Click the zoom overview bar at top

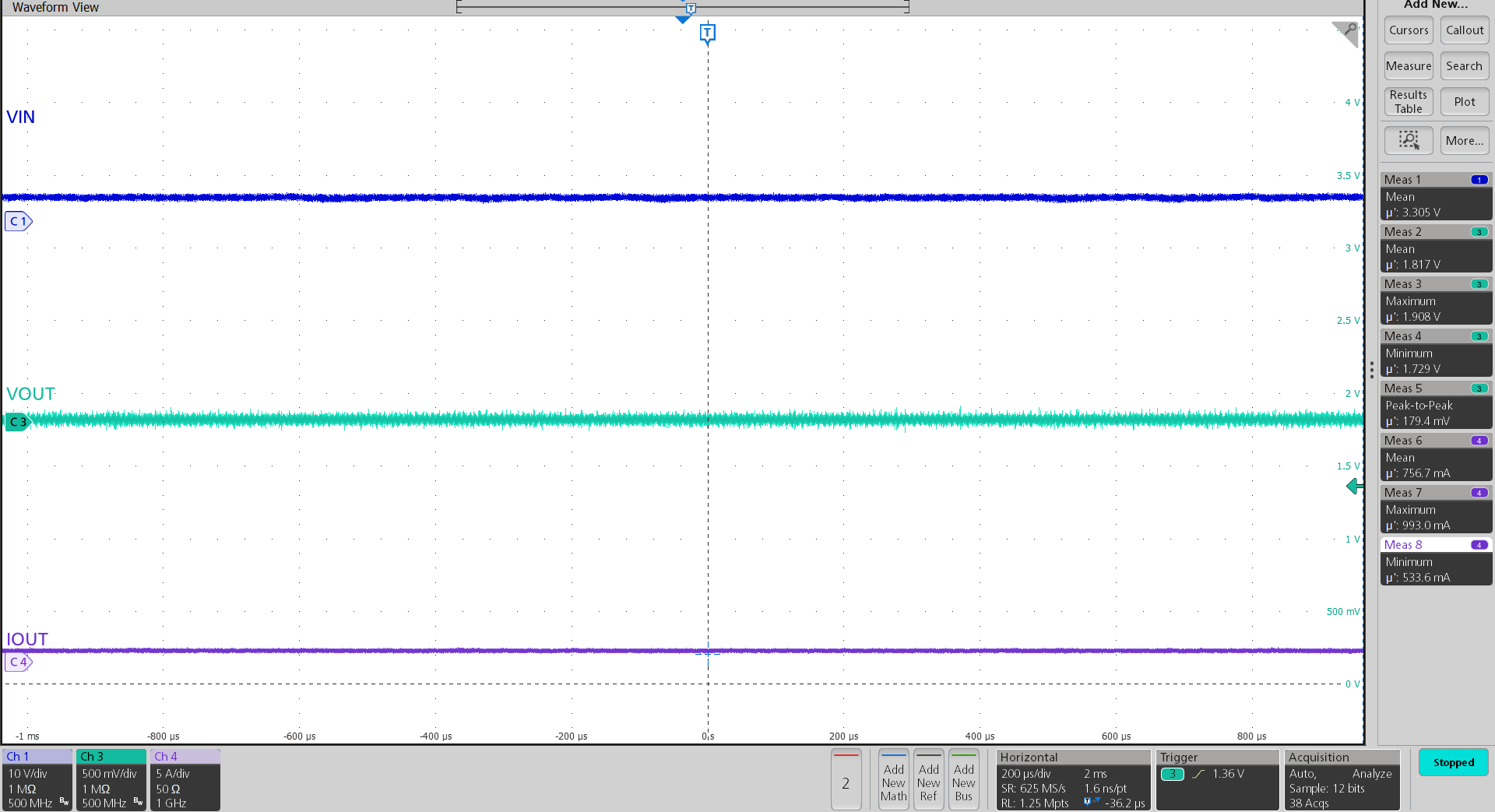683,7
